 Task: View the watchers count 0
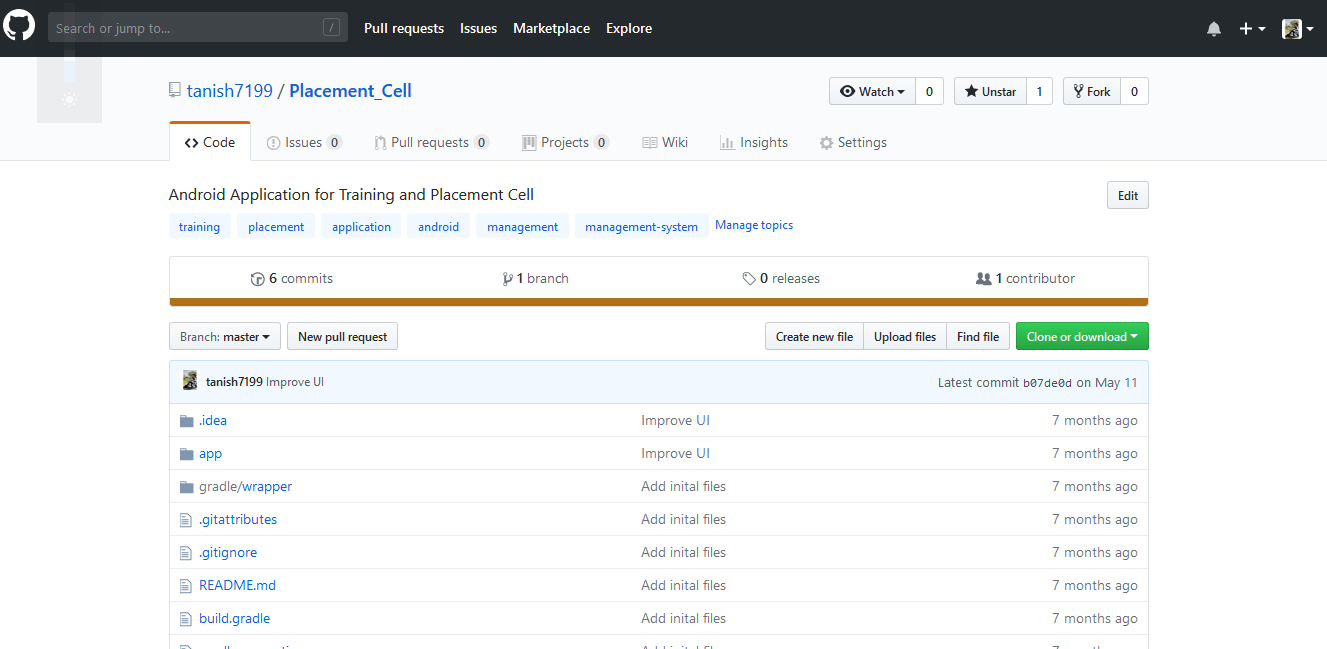pos(929,91)
